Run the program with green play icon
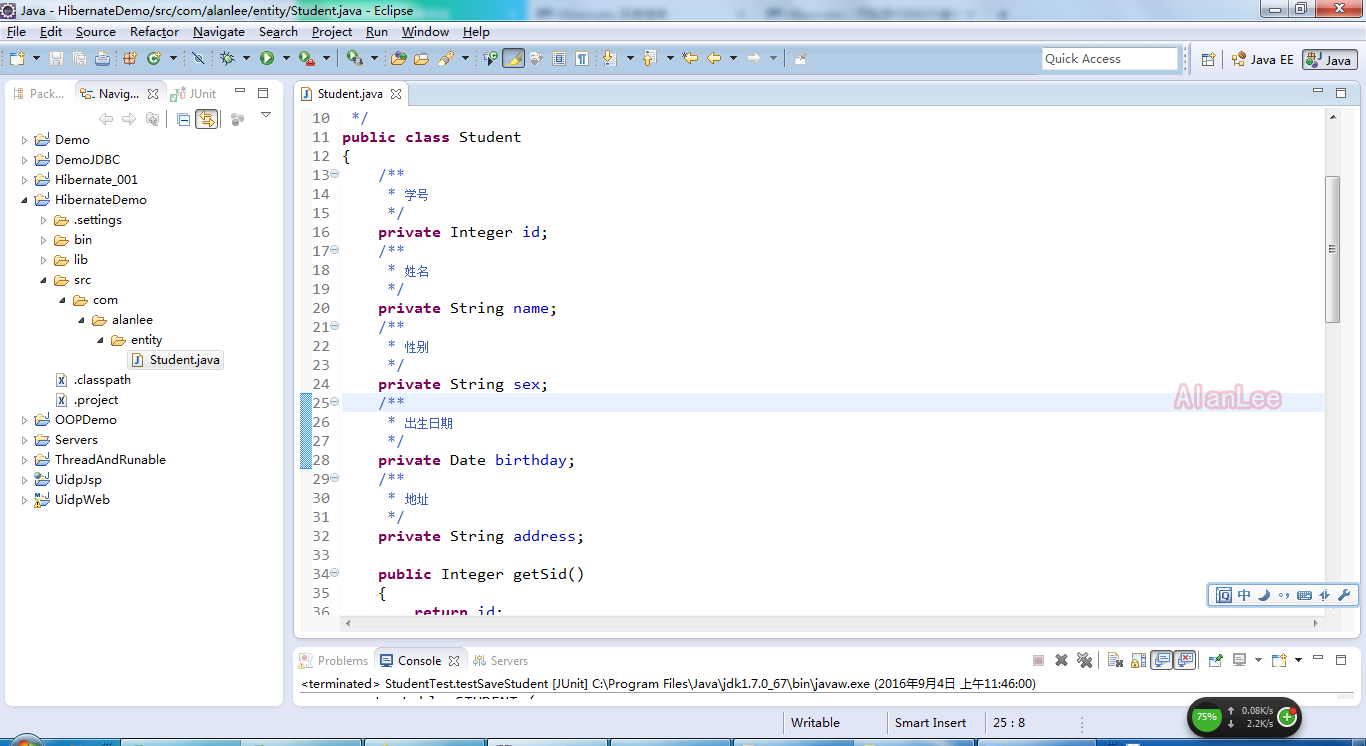The image size is (1366, 746). tap(267, 59)
